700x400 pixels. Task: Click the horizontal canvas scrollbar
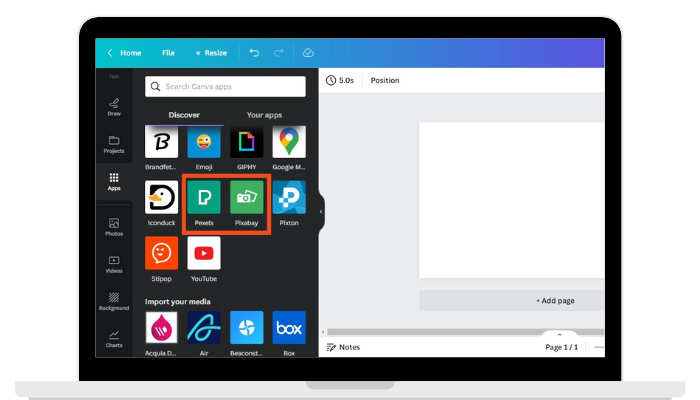coord(464,332)
